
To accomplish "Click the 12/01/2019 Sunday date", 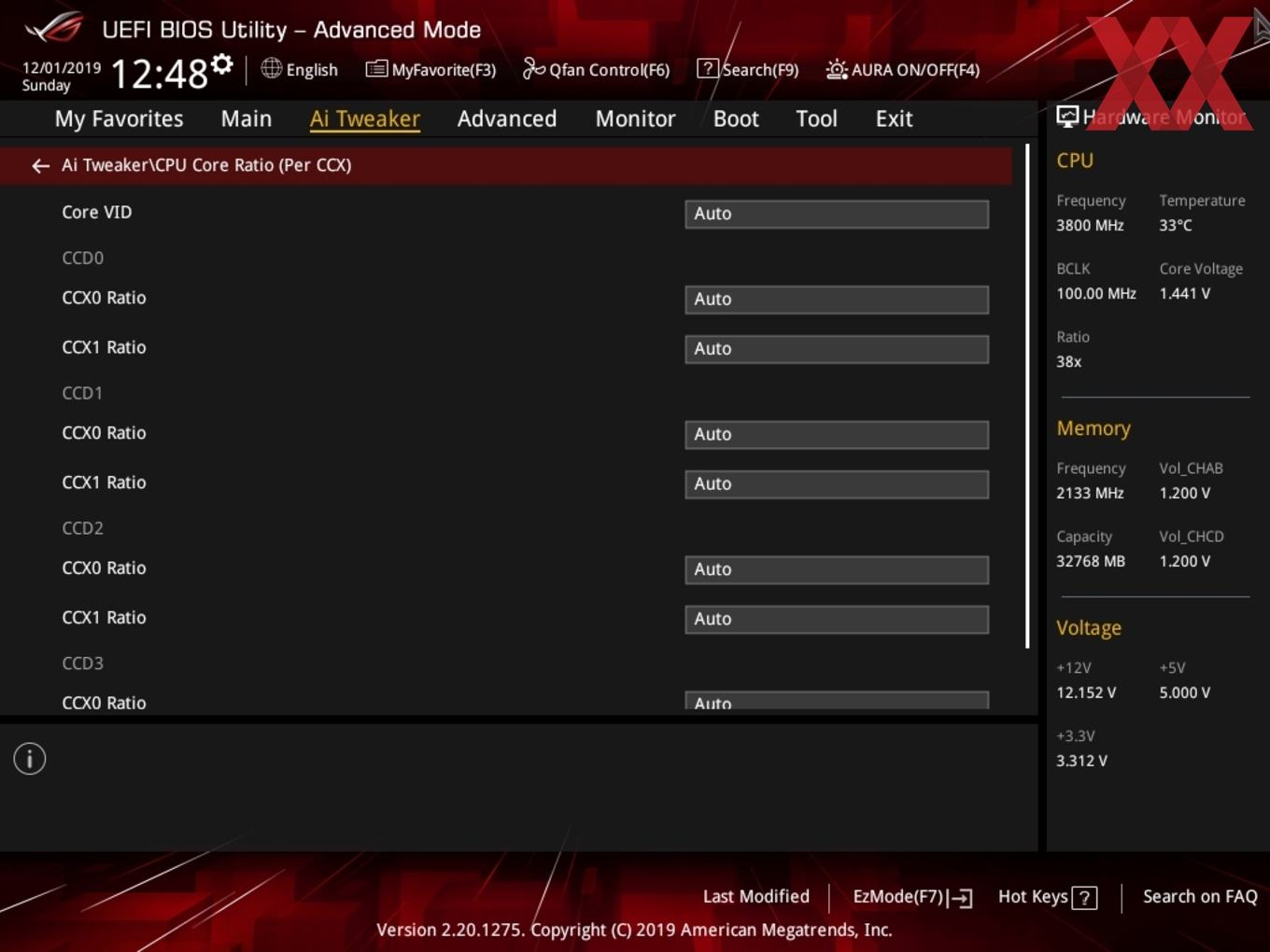I will (x=61, y=77).
